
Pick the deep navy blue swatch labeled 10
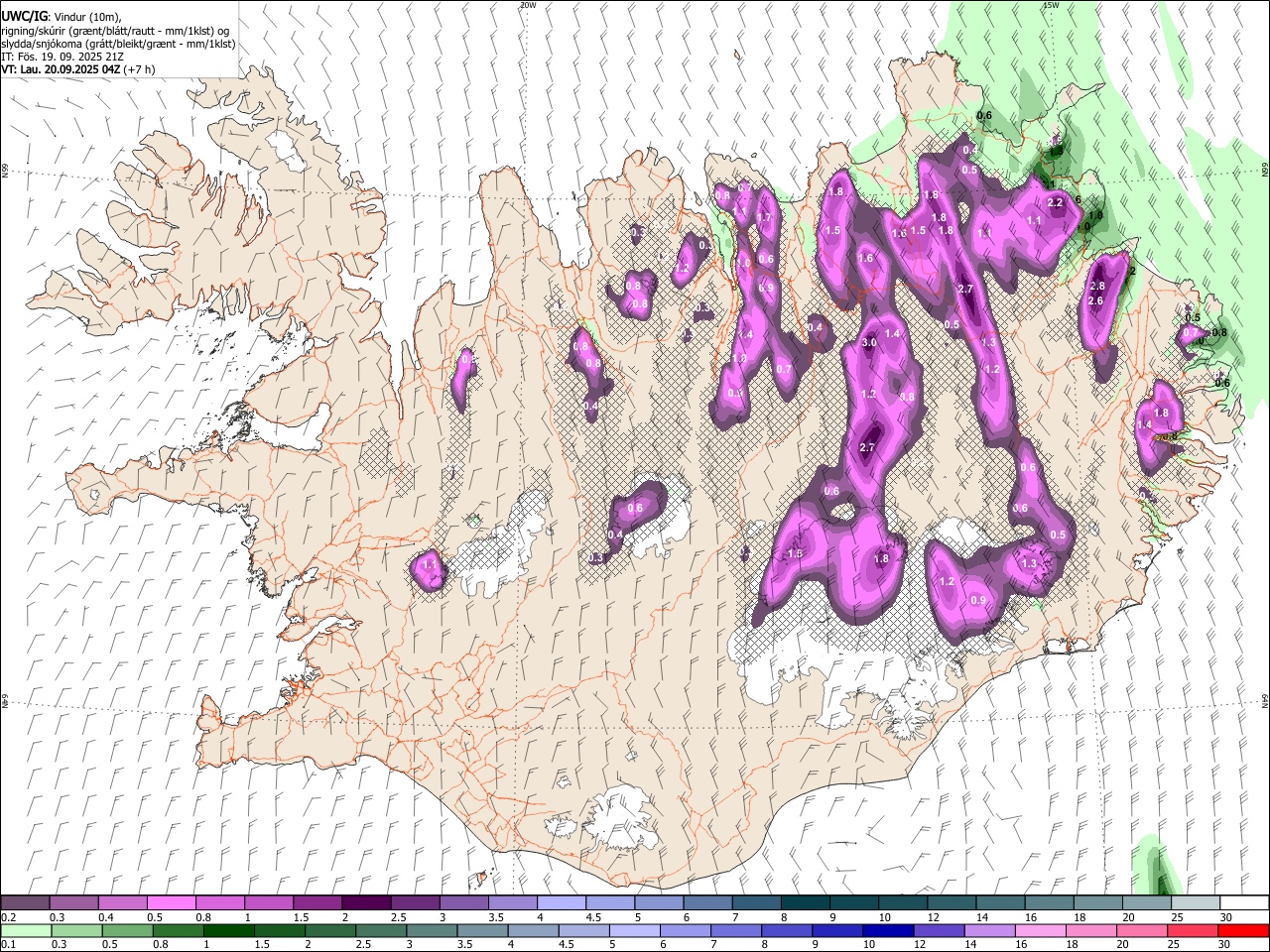point(887,930)
